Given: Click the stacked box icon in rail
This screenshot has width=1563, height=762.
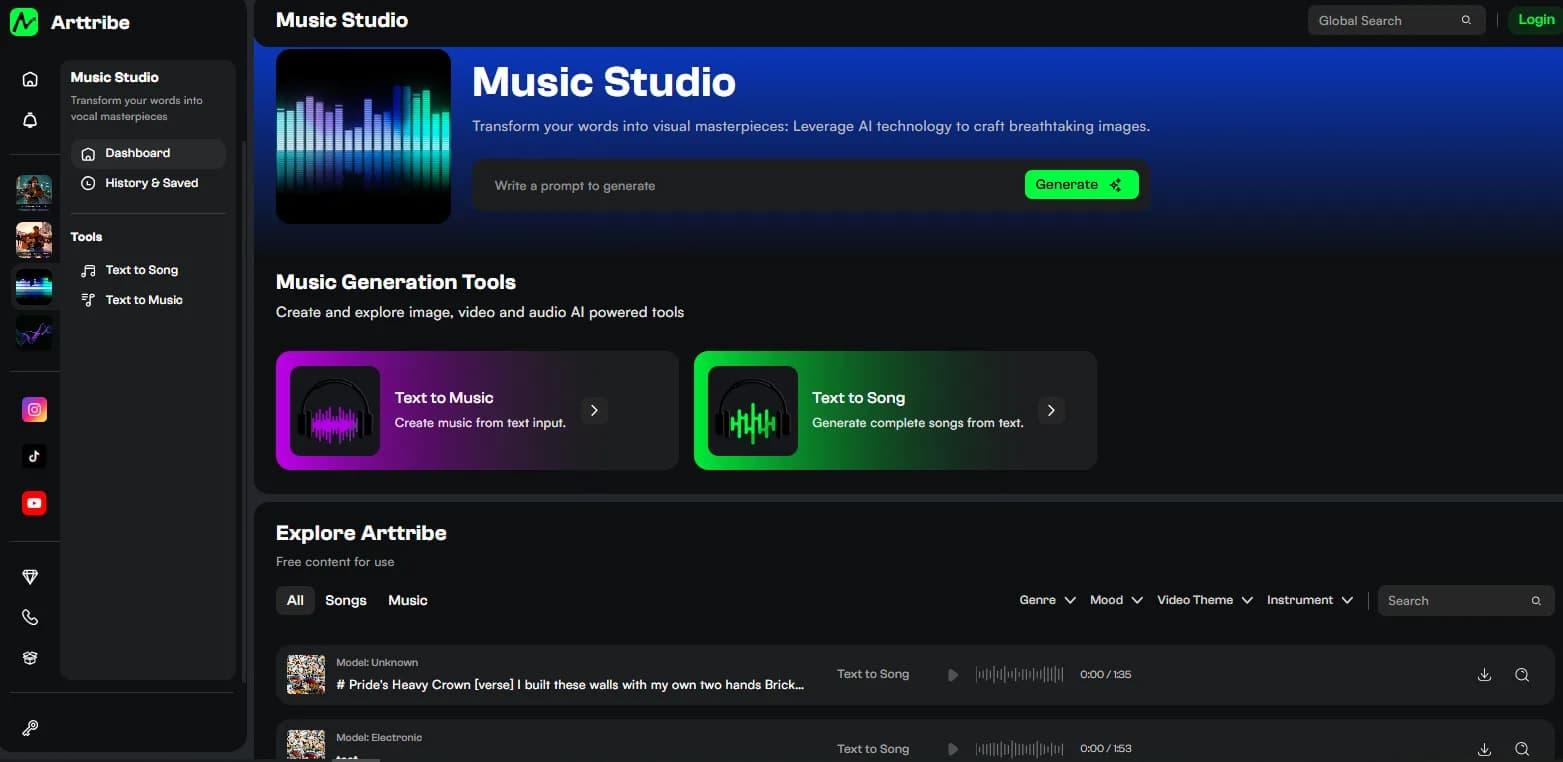Looking at the screenshot, I should coord(30,657).
